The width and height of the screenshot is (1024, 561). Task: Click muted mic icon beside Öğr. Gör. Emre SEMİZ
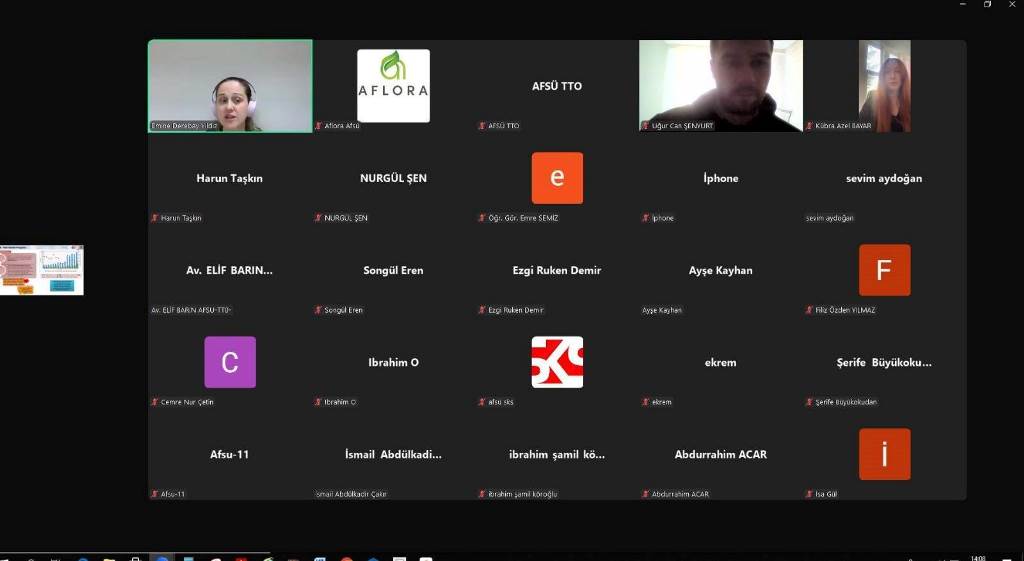click(x=482, y=217)
